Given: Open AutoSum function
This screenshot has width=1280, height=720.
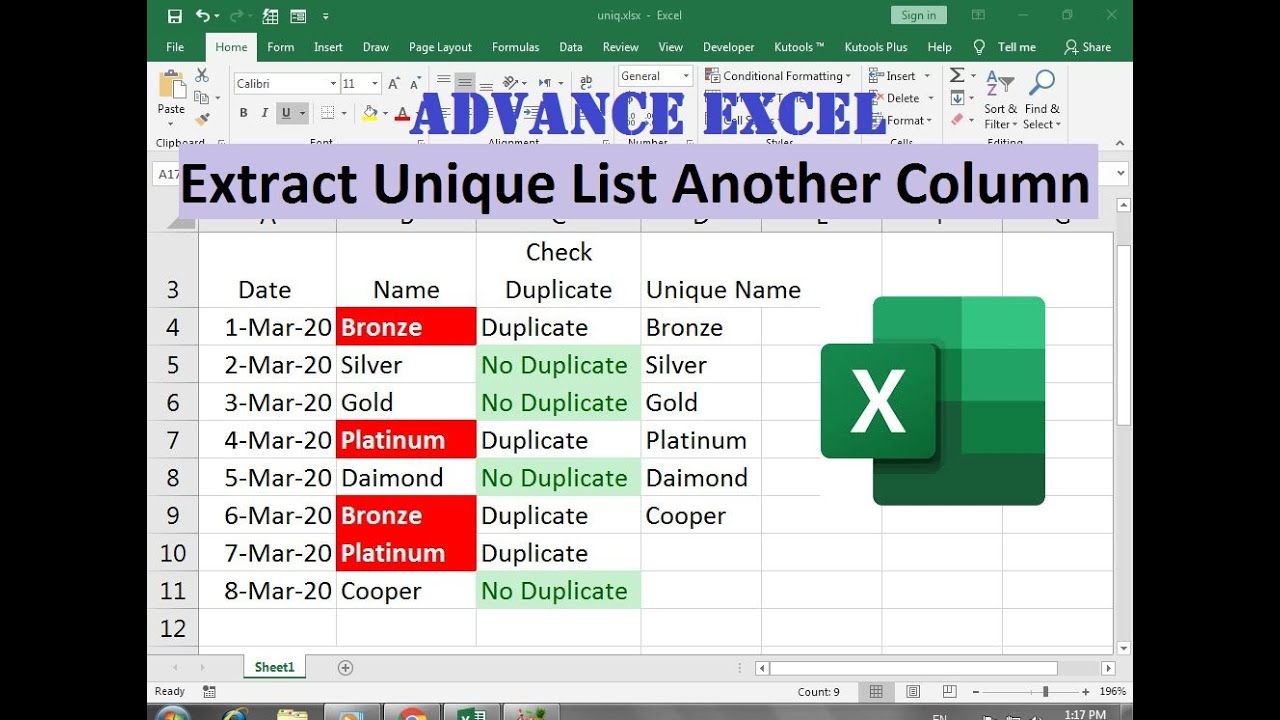Looking at the screenshot, I should click(957, 76).
